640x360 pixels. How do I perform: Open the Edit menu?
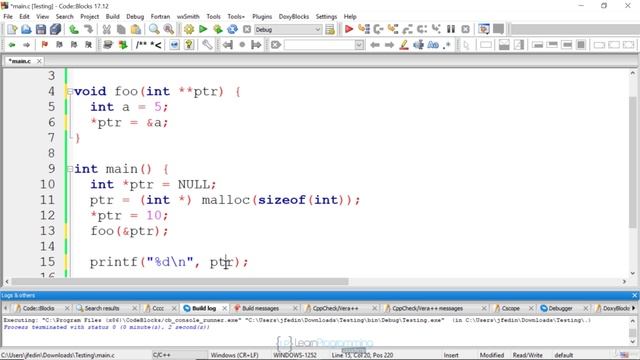click(x=24, y=16)
